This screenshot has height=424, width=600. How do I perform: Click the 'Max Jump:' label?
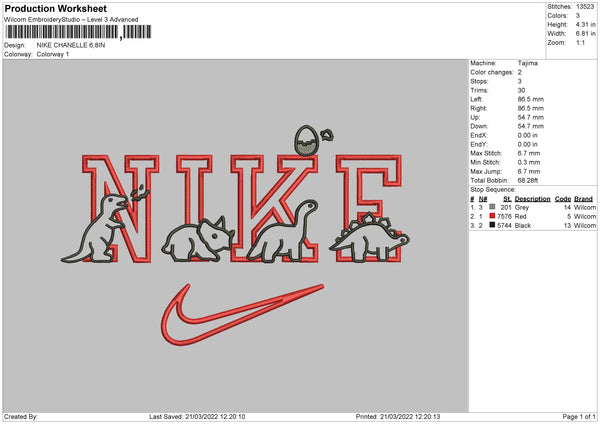(x=485, y=171)
